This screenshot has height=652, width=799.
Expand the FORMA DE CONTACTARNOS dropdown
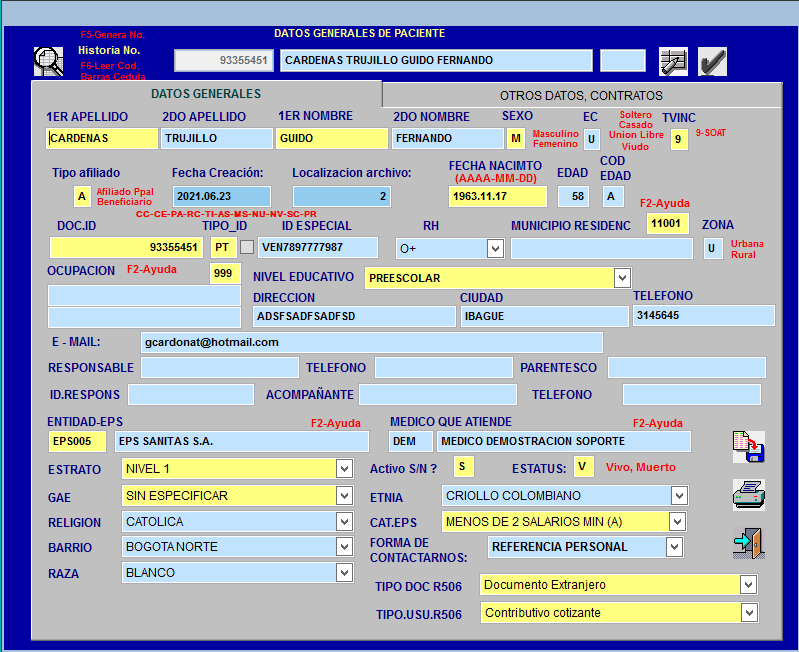674,547
